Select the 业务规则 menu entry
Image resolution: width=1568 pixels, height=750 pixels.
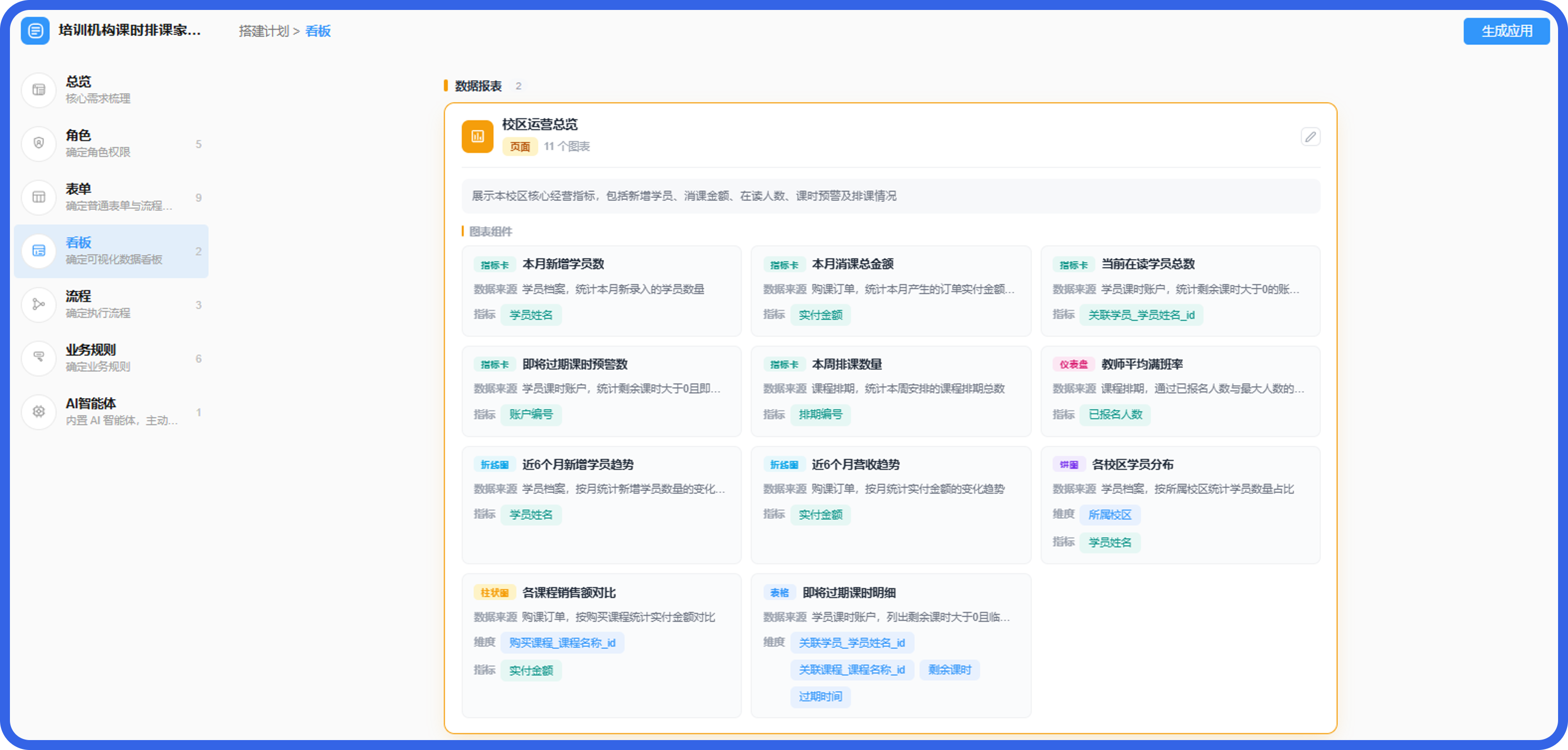111,358
